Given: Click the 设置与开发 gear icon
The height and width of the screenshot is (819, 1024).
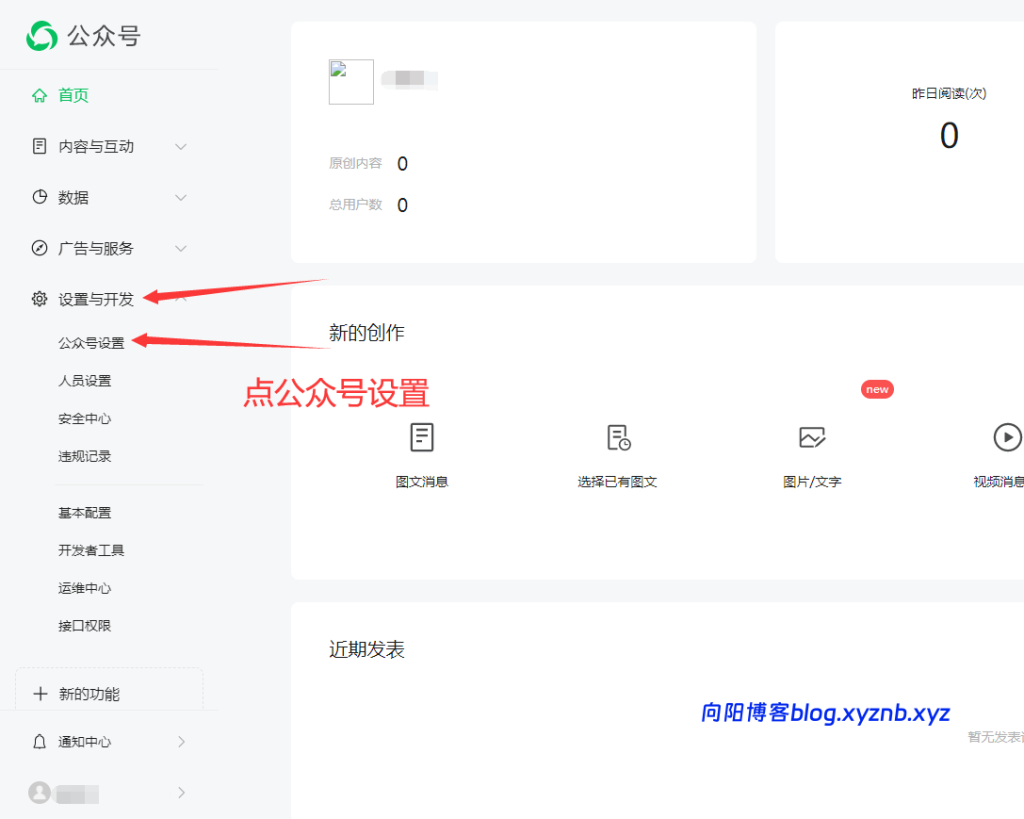Looking at the screenshot, I should [x=38, y=298].
